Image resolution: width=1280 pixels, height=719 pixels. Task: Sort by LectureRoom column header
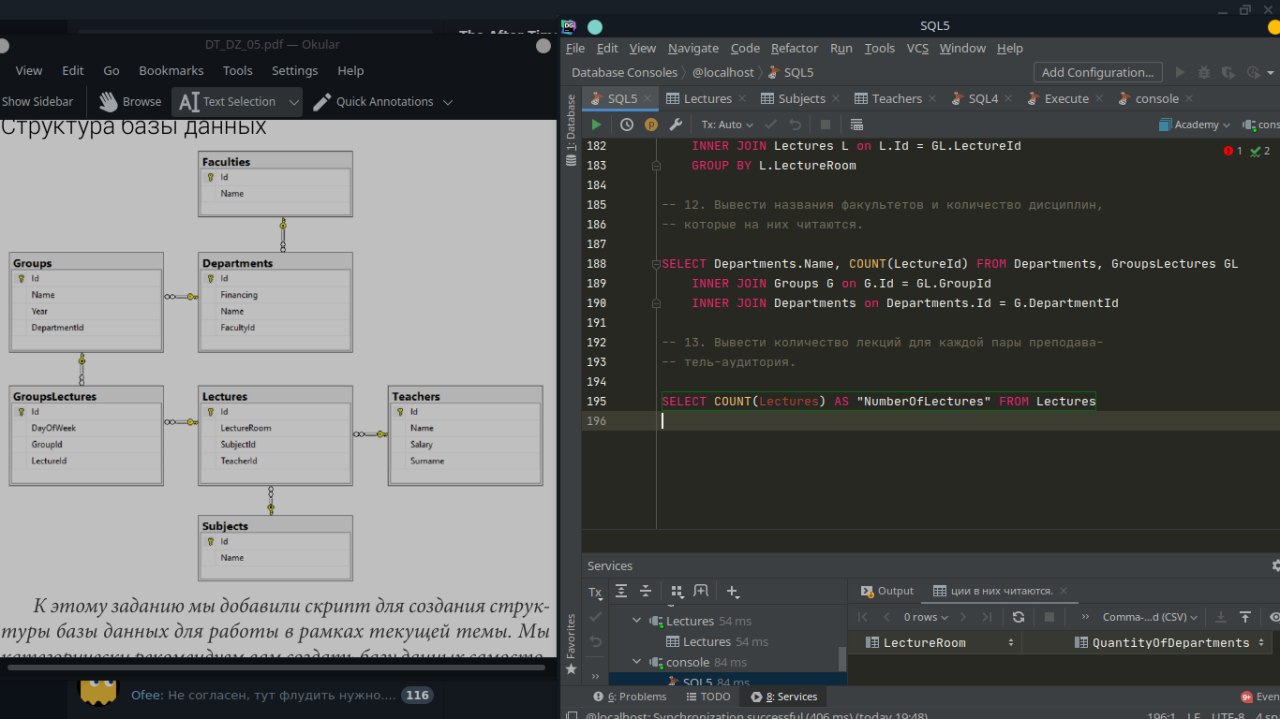940,643
